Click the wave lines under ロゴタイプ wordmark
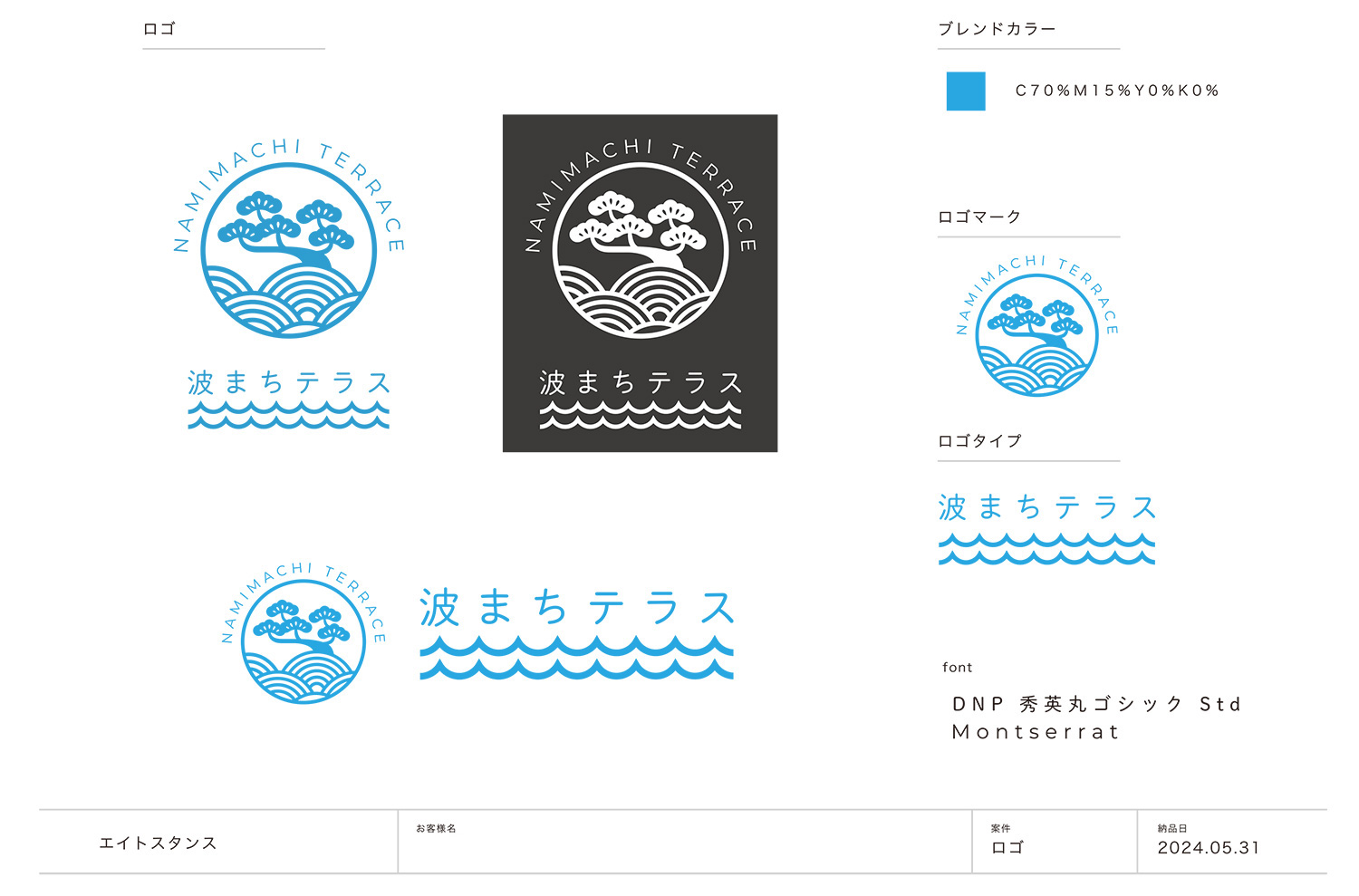1359x896 pixels. [1046, 549]
